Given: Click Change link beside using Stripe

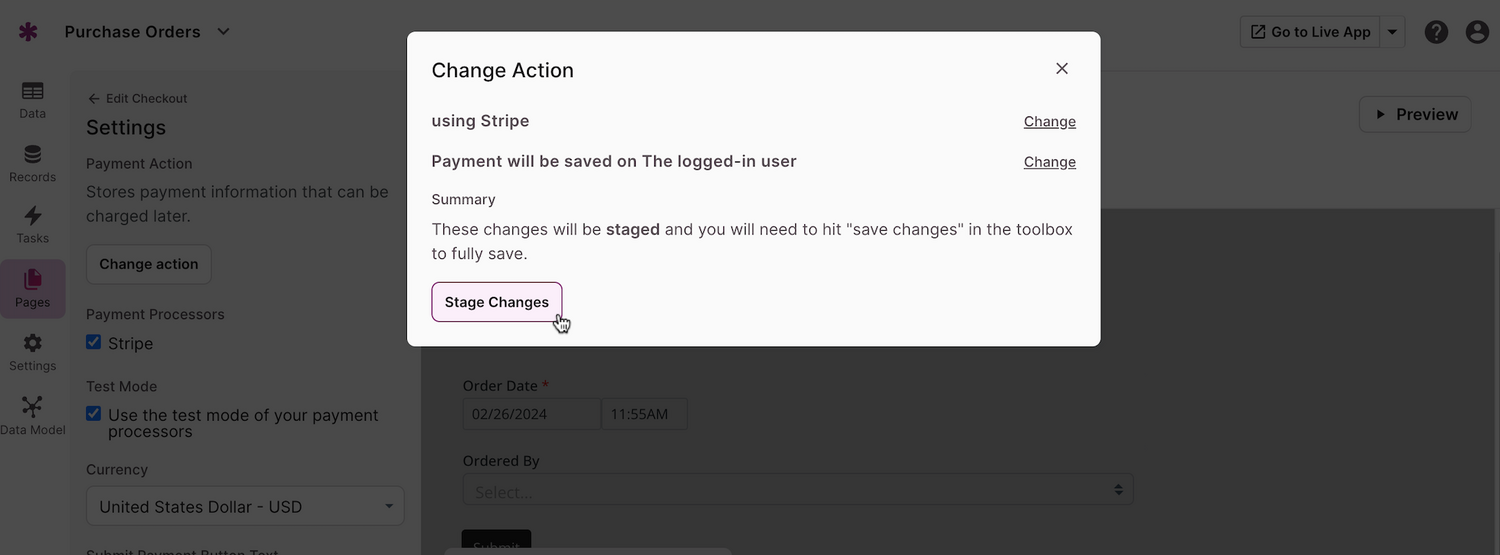Looking at the screenshot, I should (x=1049, y=122).
